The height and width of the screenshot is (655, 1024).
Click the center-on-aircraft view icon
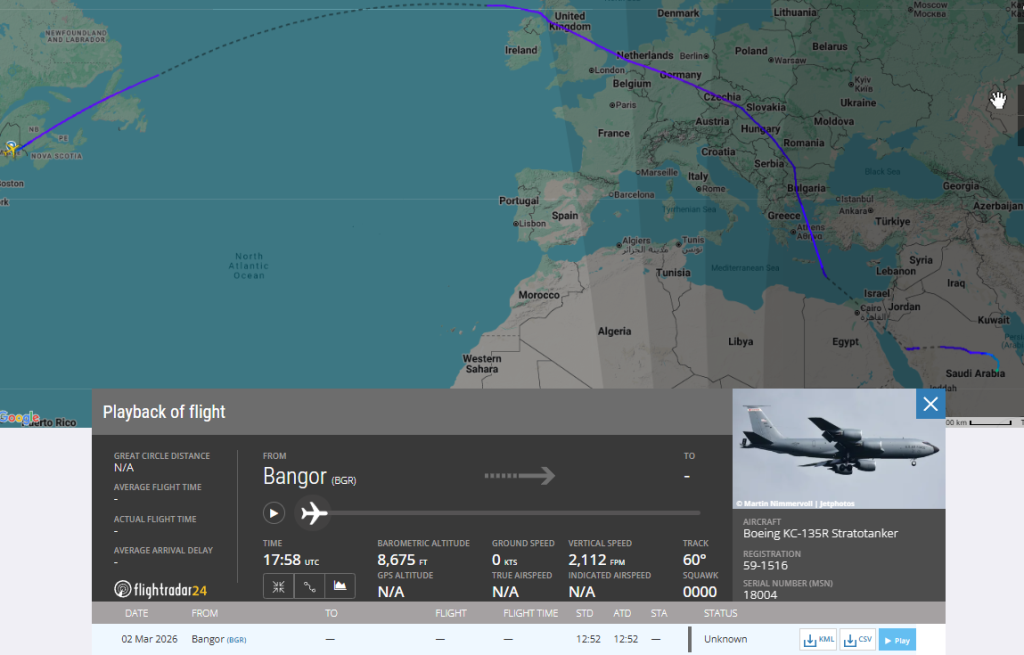279,586
